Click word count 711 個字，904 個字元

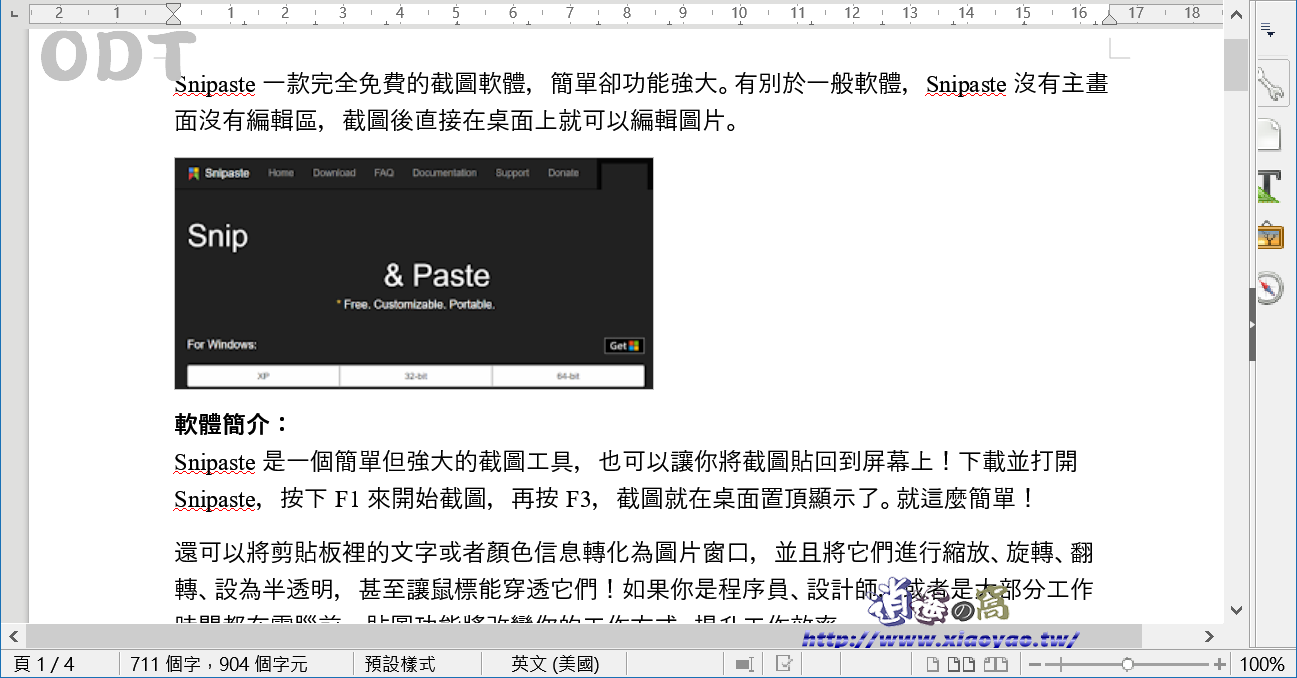[219, 664]
